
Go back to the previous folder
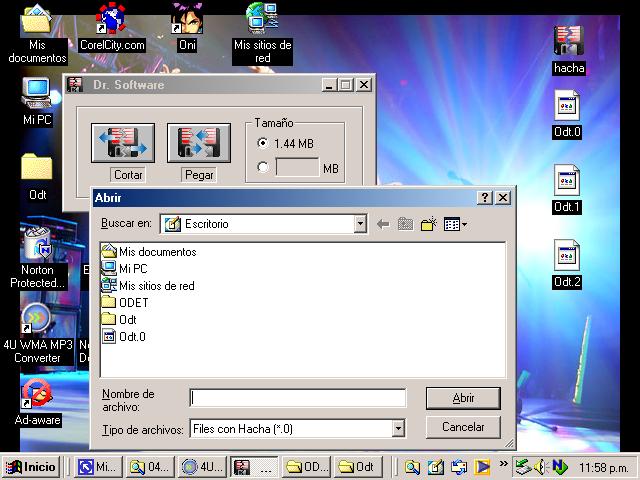tap(382, 224)
